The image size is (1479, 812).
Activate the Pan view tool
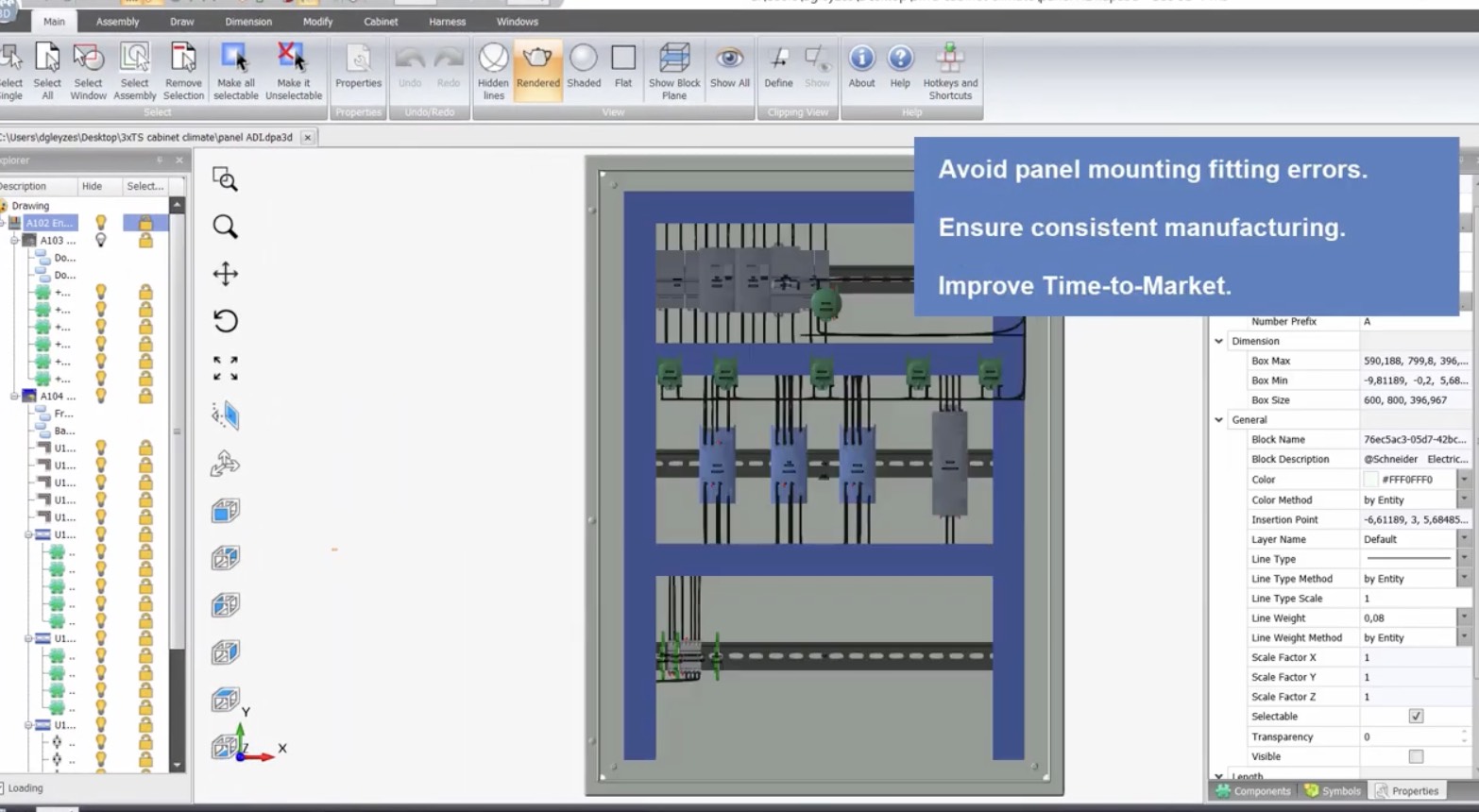point(225,273)
